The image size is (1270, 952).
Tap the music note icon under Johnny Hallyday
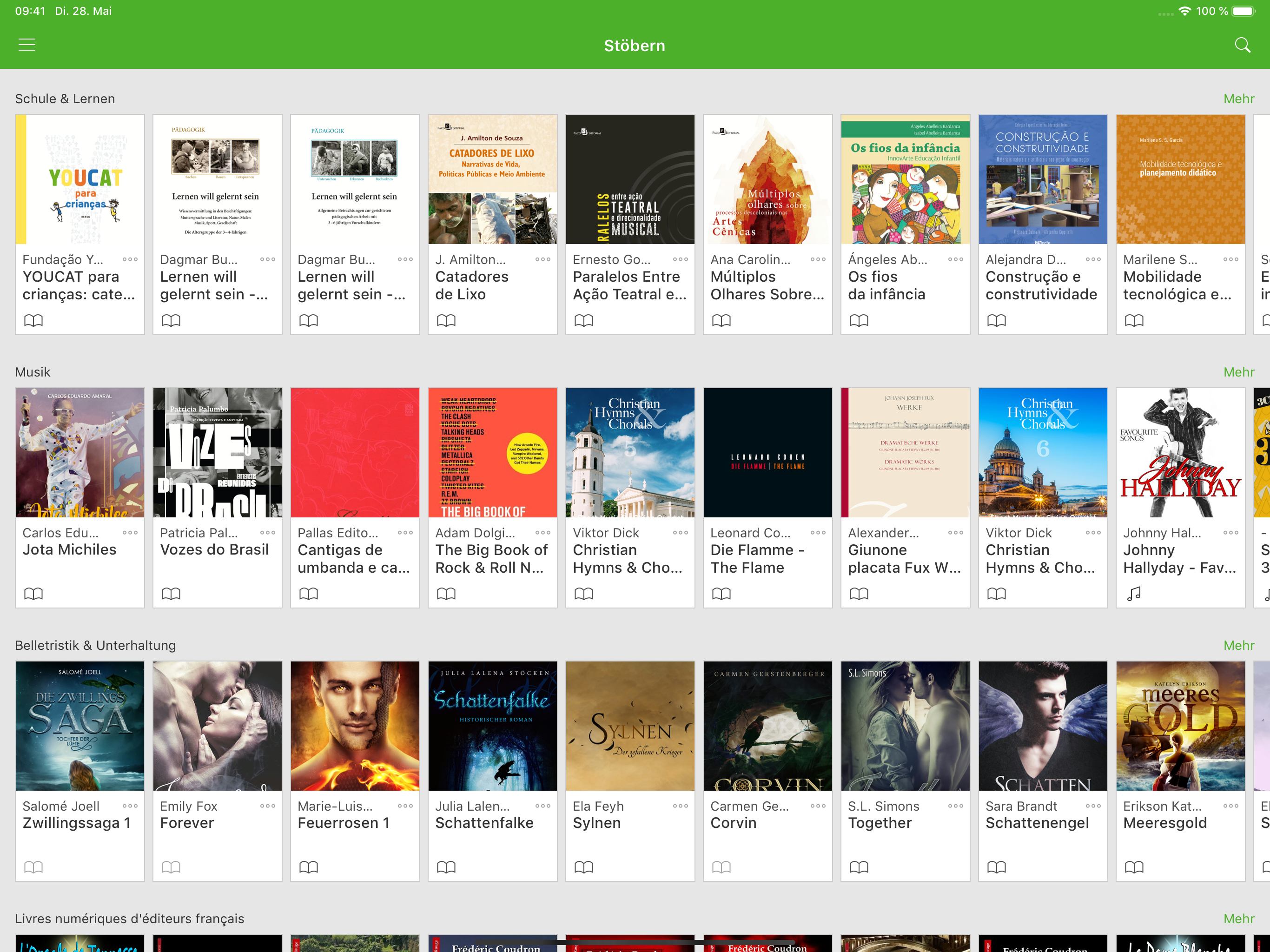click(x=1134, y=594)
